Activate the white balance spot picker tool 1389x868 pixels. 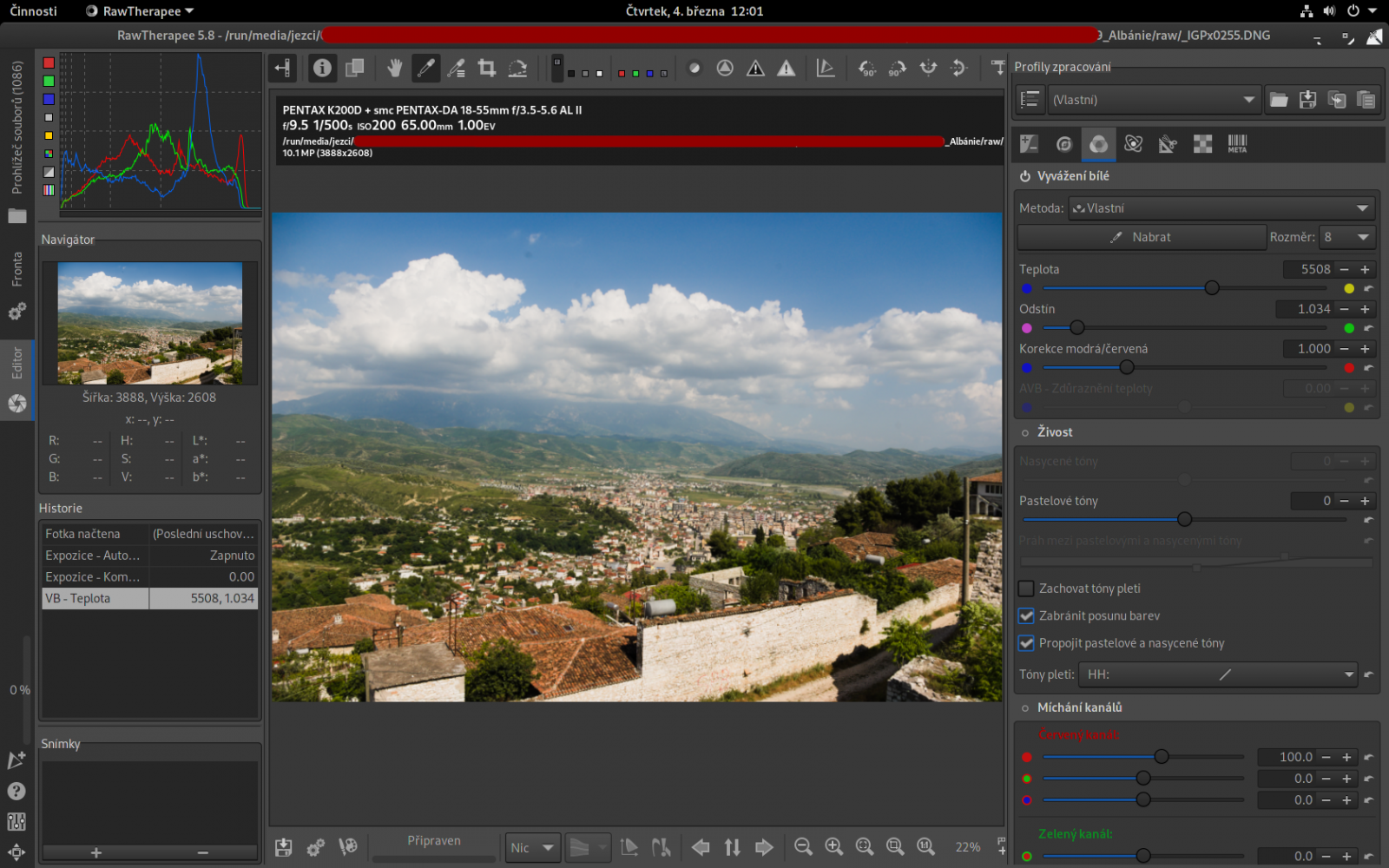tap(425, 68)
